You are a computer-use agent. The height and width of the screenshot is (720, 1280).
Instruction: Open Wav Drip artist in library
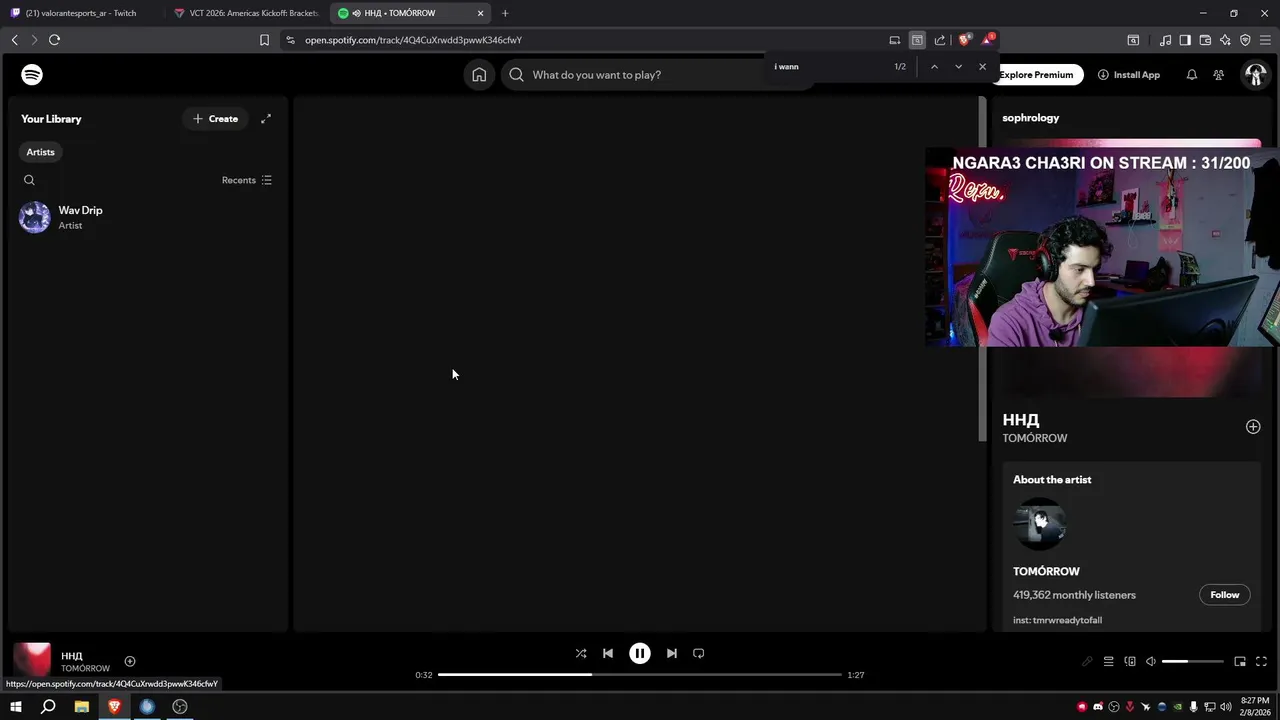click(x=148, y=217)
